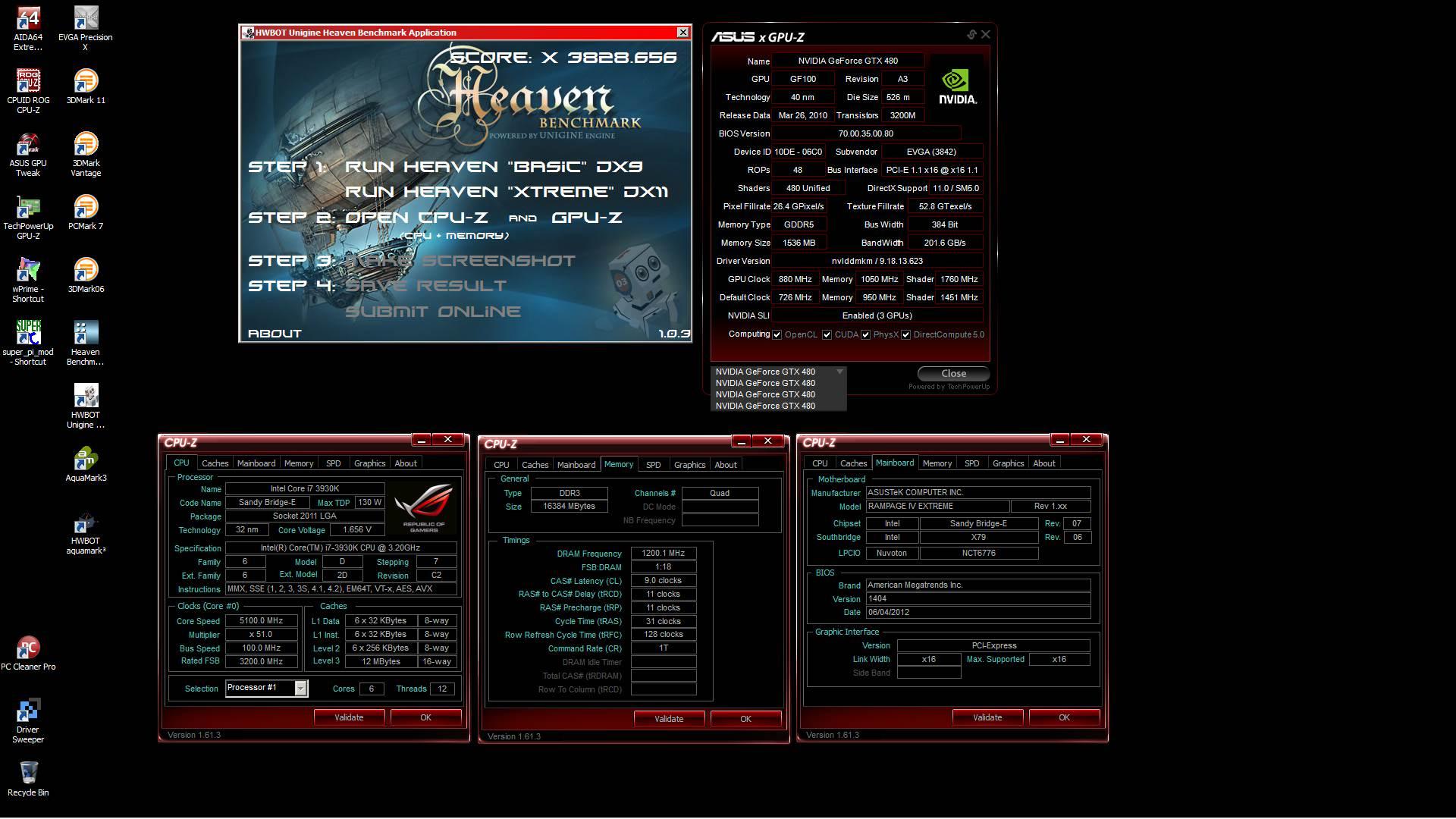Open Heaven Benchmark desktop icon
This screenshot has height=819, width=1456.
coord(86,344)
